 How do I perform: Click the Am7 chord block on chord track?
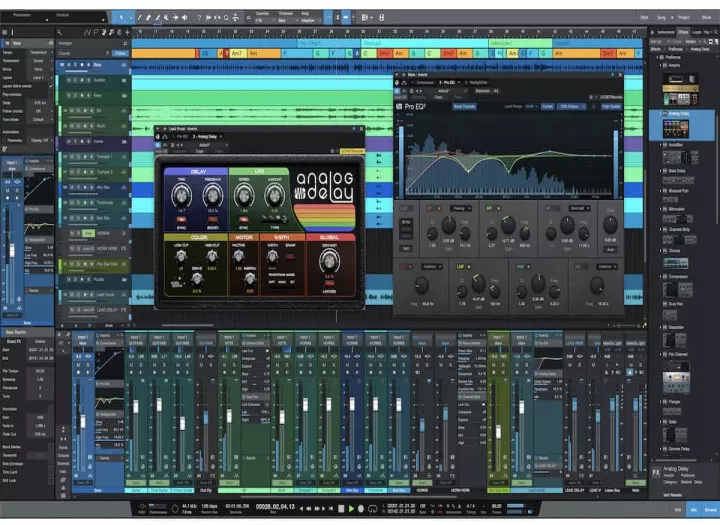click(x=237, y=53)
